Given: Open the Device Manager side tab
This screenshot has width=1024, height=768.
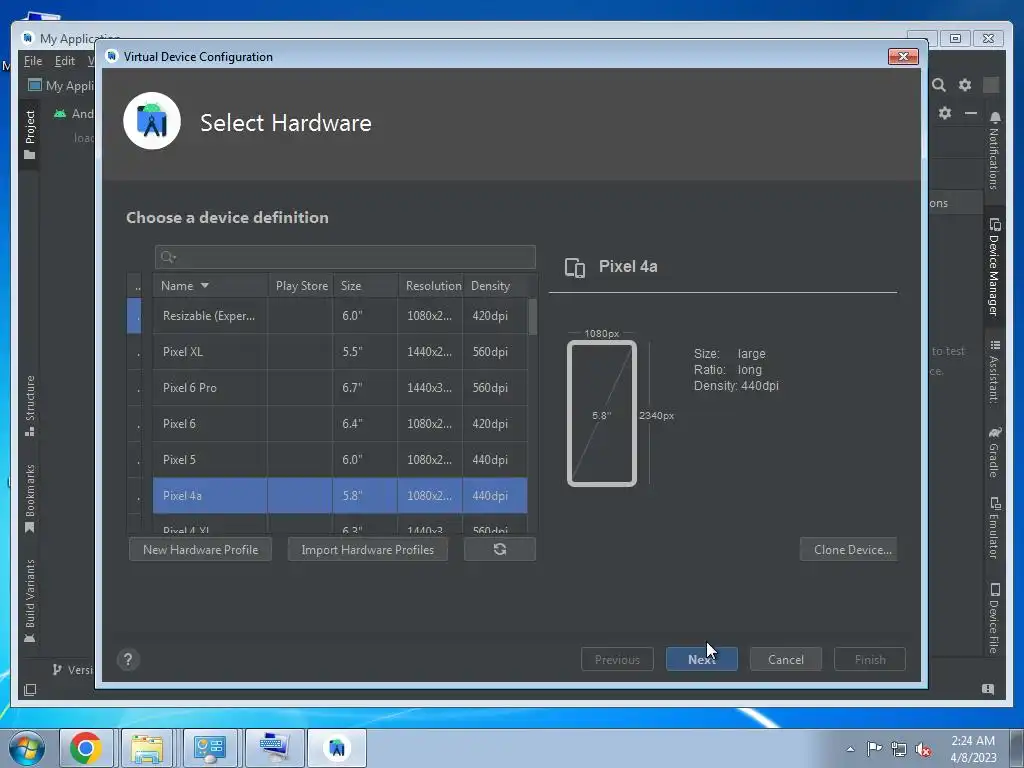Looking at the screenshot, I should [993, 267].
